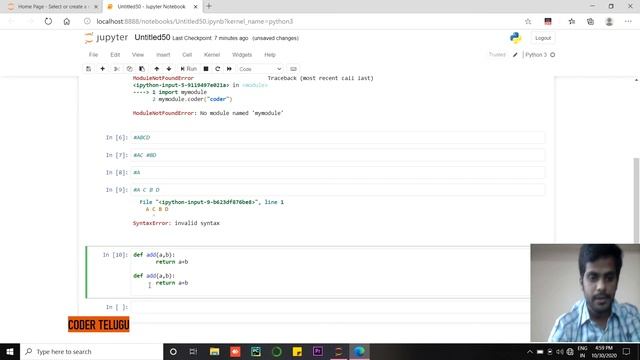Open a new browser tab with plus
The width and height of the screenshot is (640, 360).
[x=209, y=6]
